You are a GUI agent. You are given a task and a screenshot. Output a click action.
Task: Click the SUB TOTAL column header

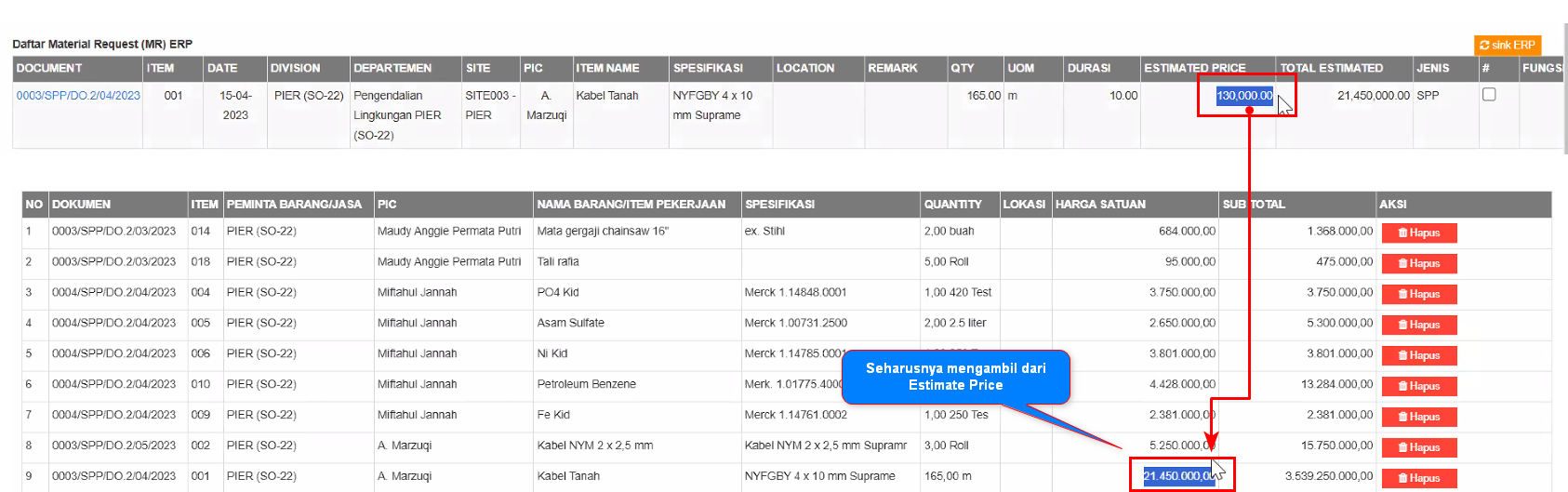pos(1253,205)
